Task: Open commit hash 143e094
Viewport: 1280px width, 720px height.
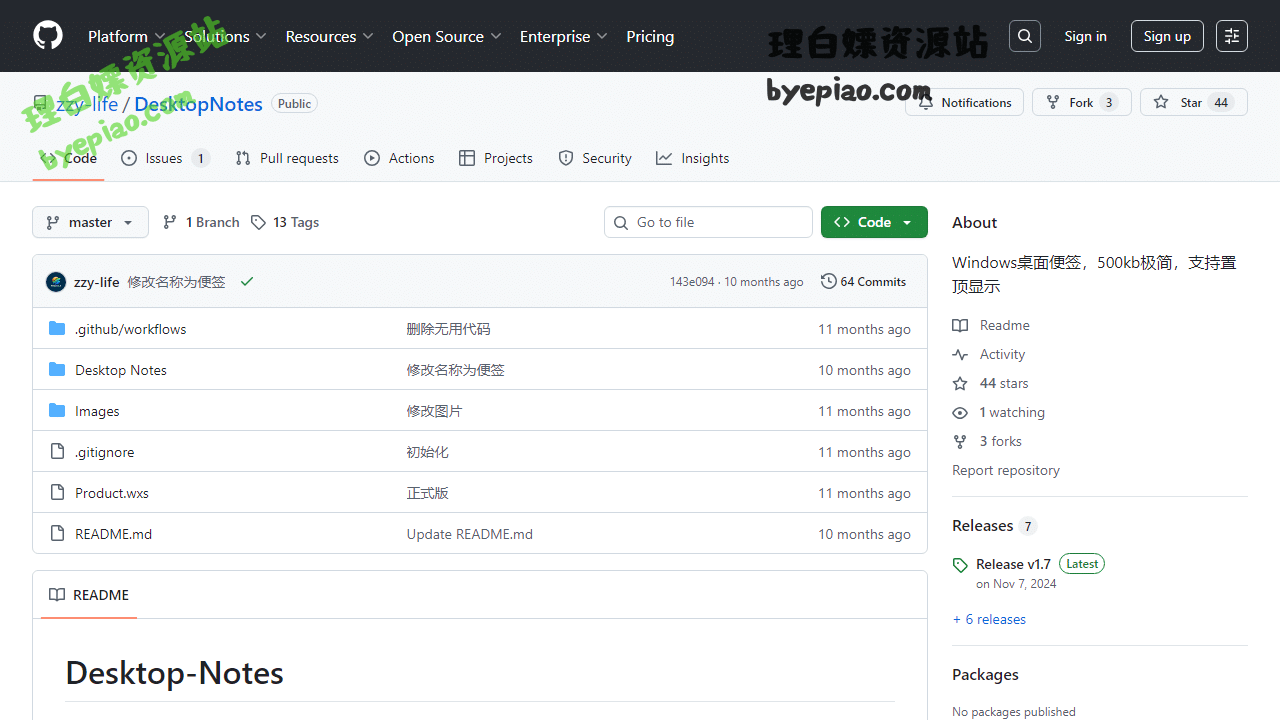Action: pos(692,282)
